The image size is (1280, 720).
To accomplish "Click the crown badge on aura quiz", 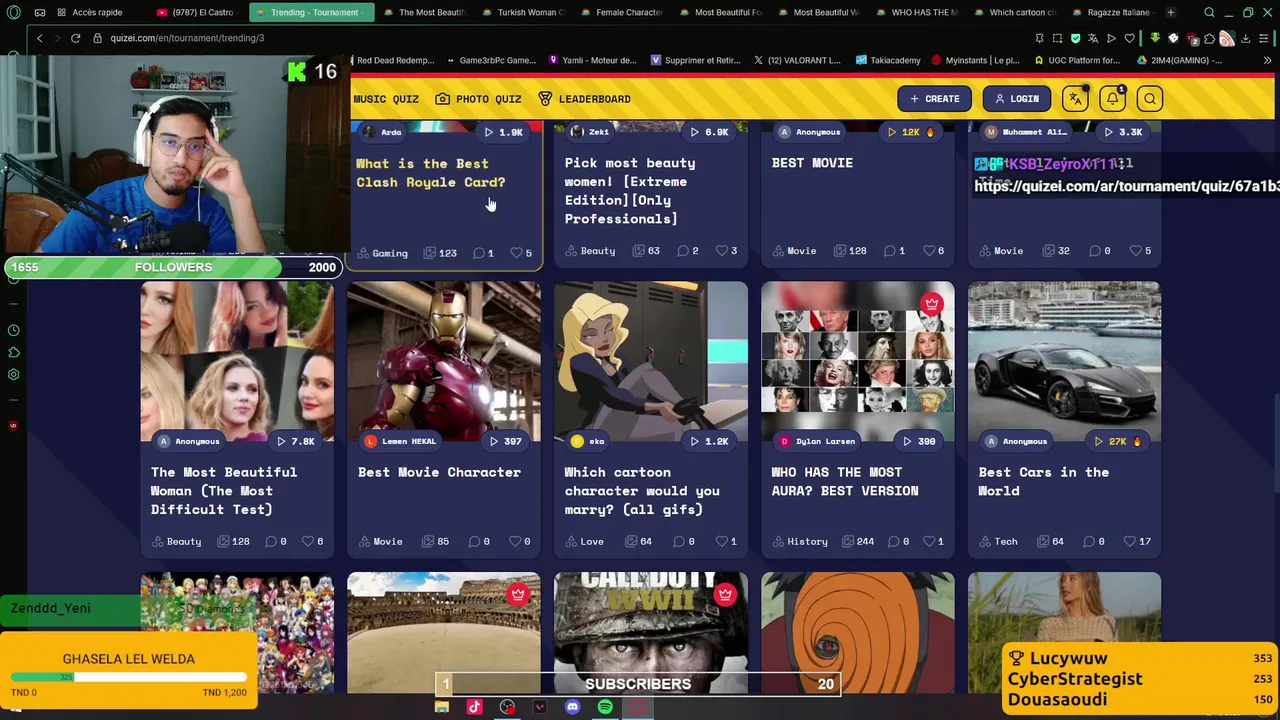I will [x=932, y=303].
